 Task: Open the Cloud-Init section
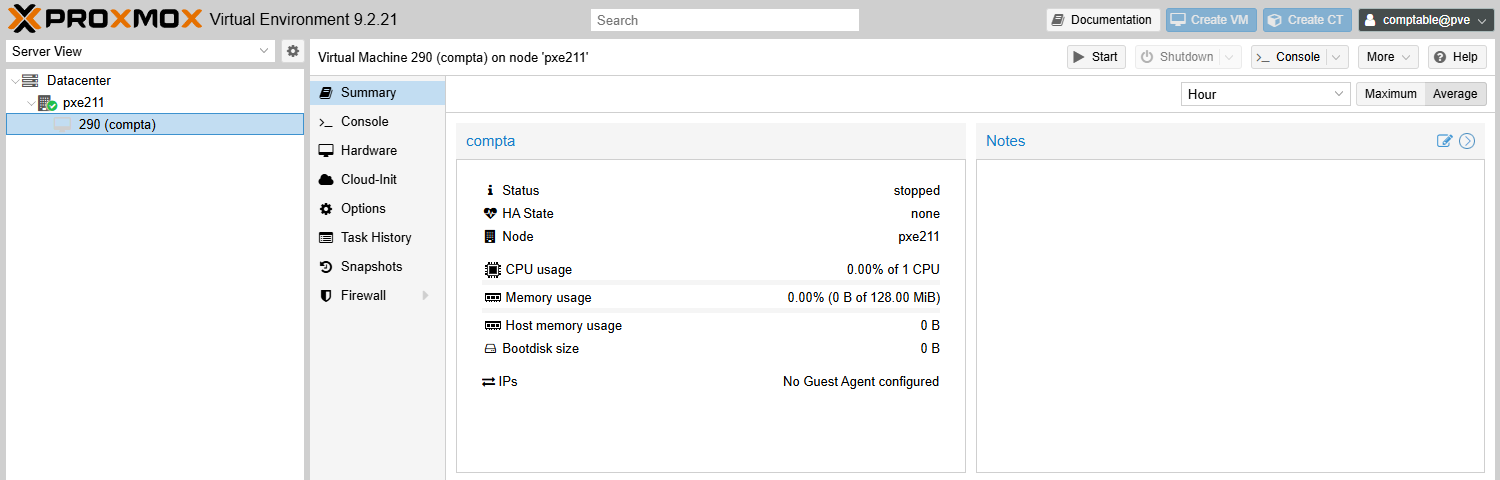click(378, 179)
